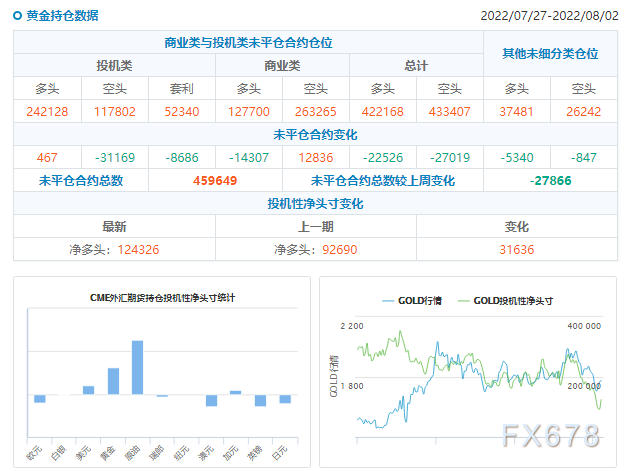Select the date range 2022/07/27-2022/08/02

[549, 16]
